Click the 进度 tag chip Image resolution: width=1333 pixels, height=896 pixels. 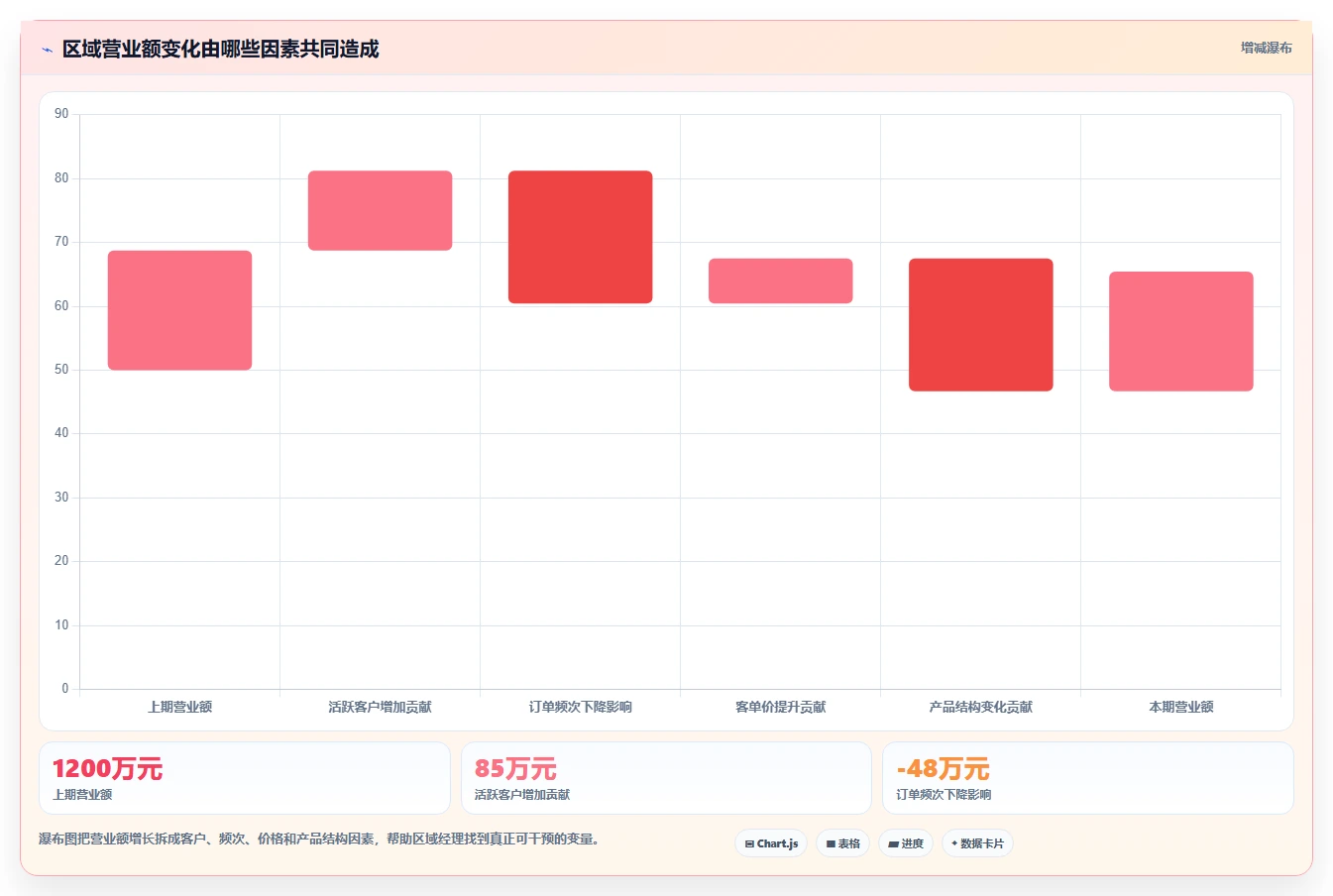pyautogui.click(x=906, y=843)
